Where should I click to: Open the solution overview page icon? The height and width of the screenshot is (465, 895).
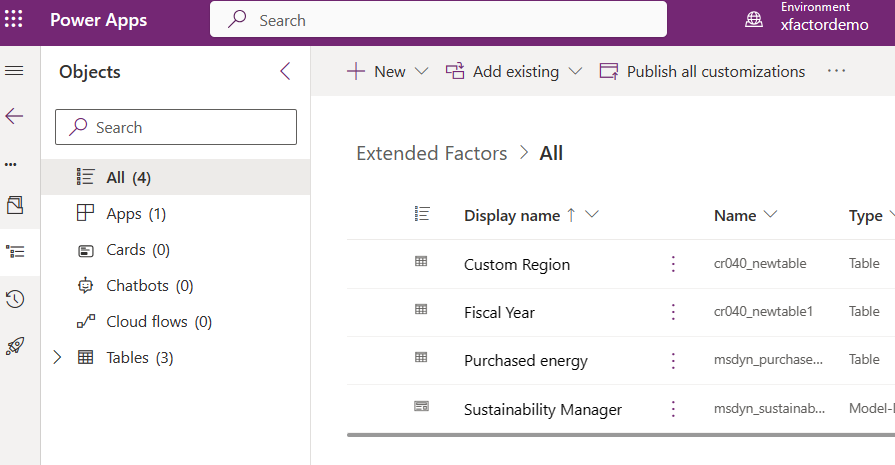tap(15, 205)
